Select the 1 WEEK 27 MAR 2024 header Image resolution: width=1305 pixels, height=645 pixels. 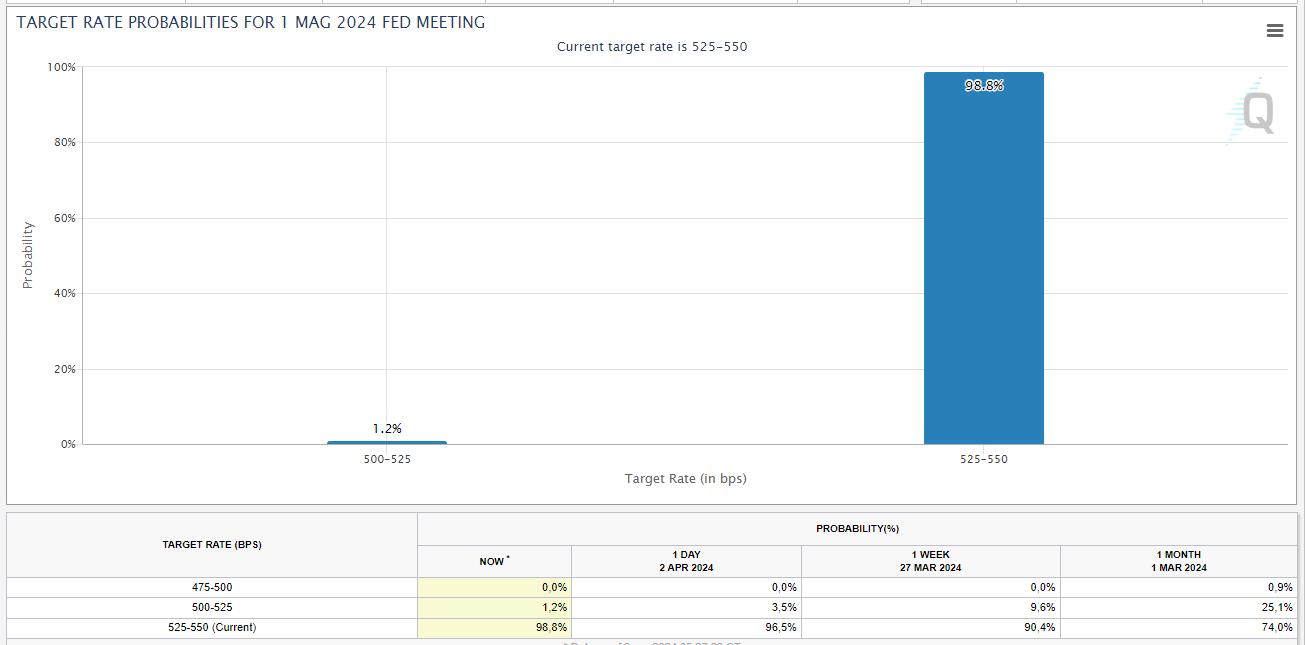pyautogui.click(x=930, y=561)
